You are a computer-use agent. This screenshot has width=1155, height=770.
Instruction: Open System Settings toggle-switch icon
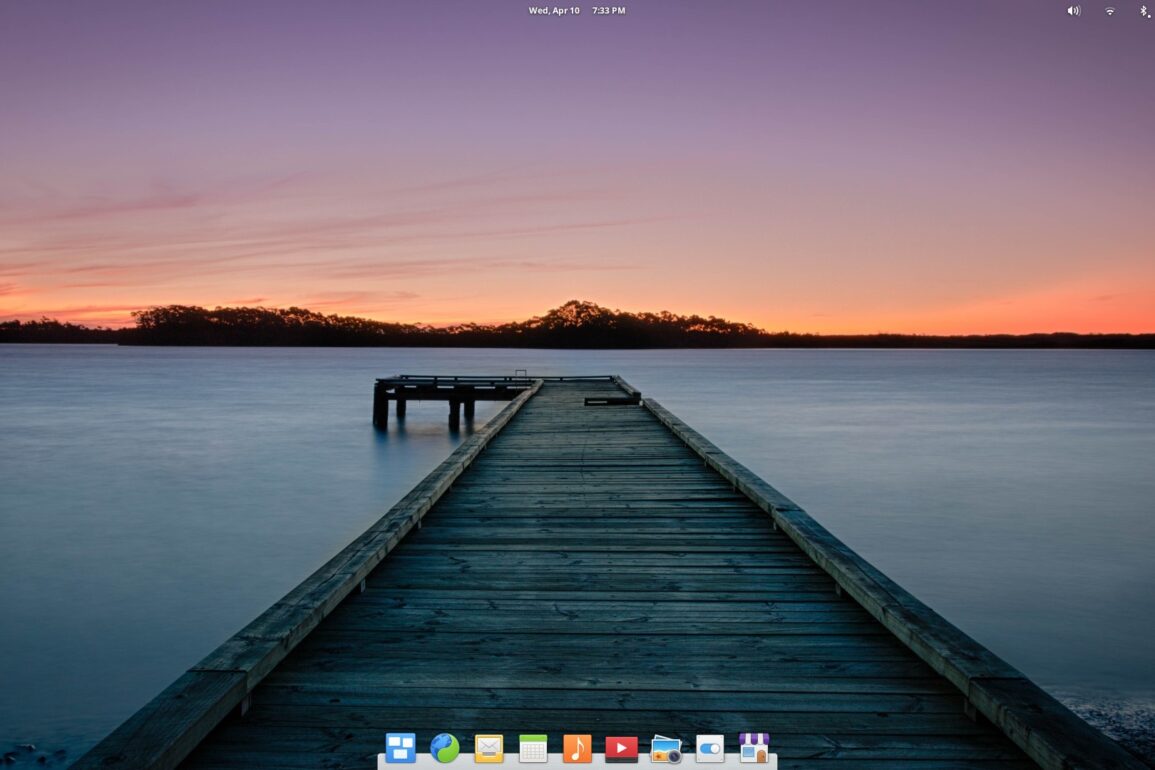[x=710, y=748]
